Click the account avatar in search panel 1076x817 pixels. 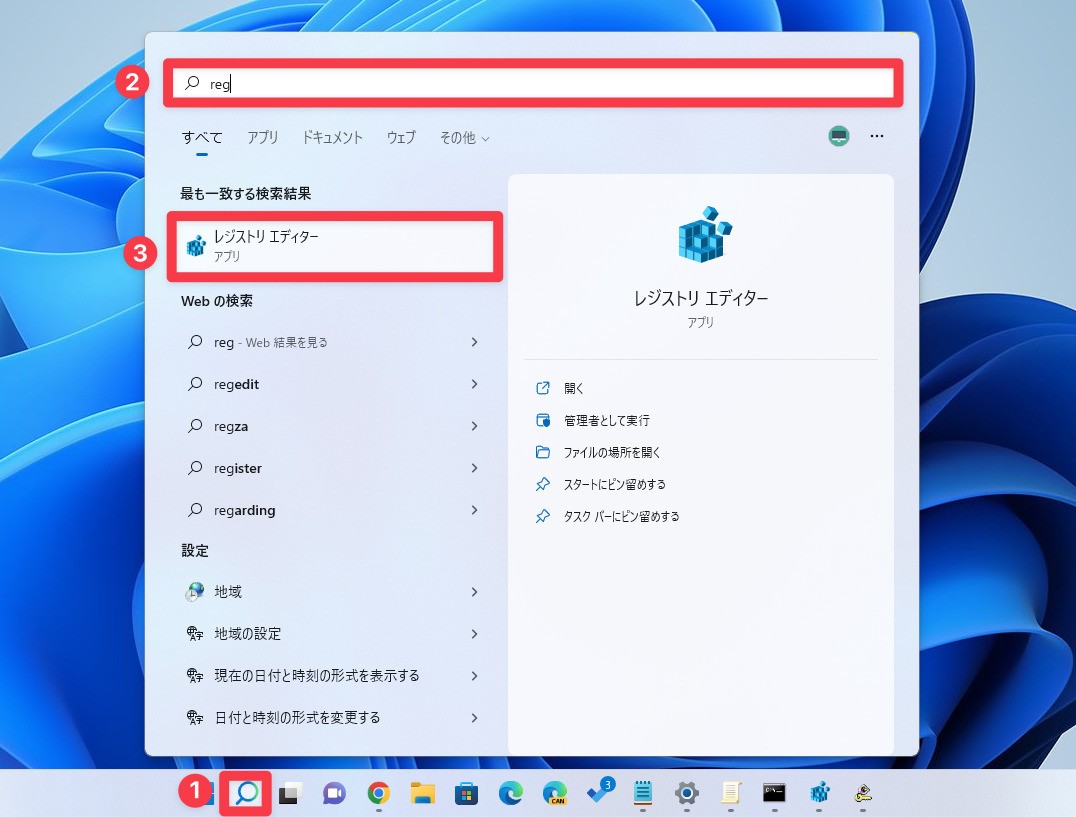(x=839, y=137)
